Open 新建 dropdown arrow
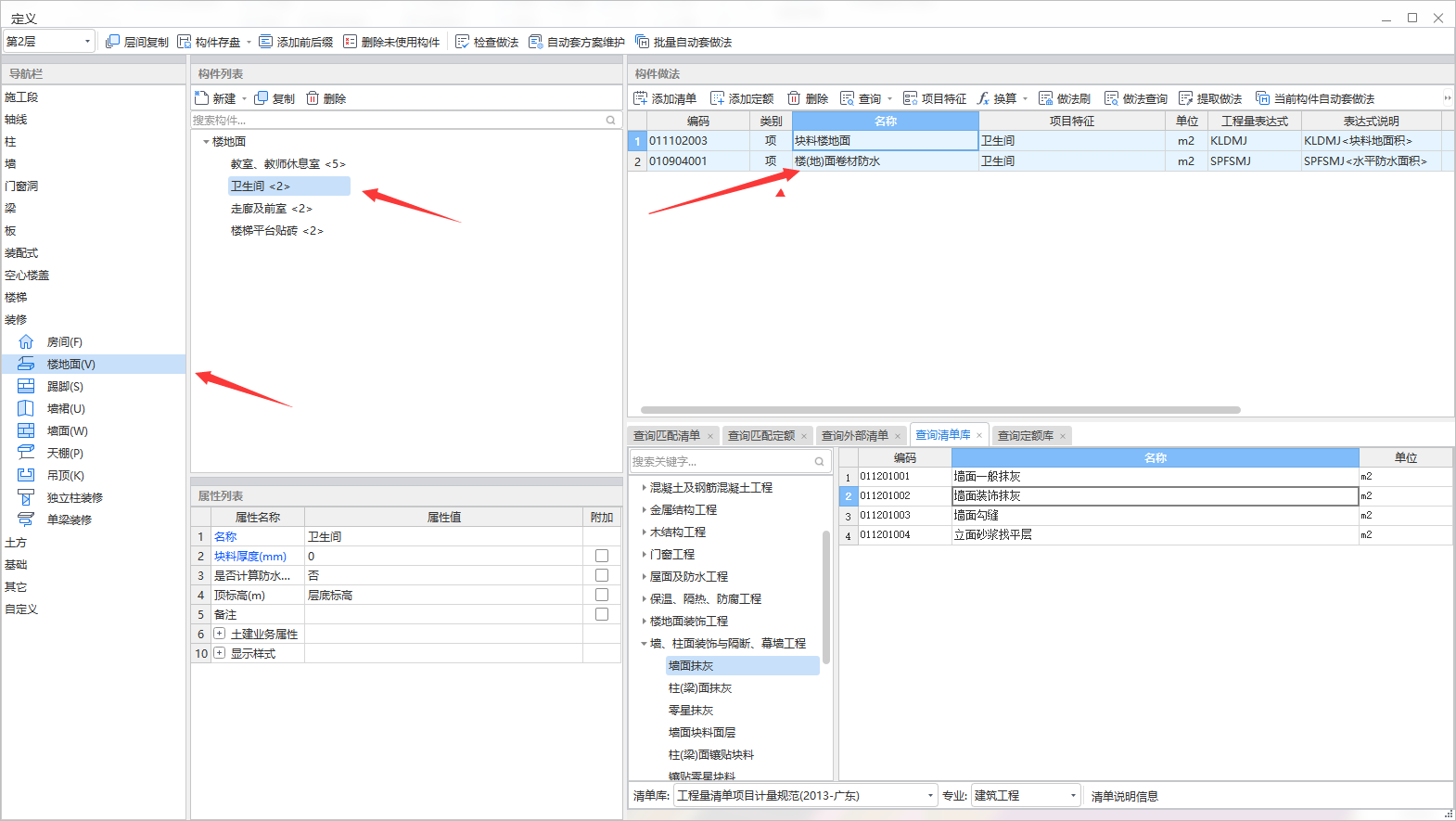Screen dimensions: 1456x821 [x=244, y=98]
